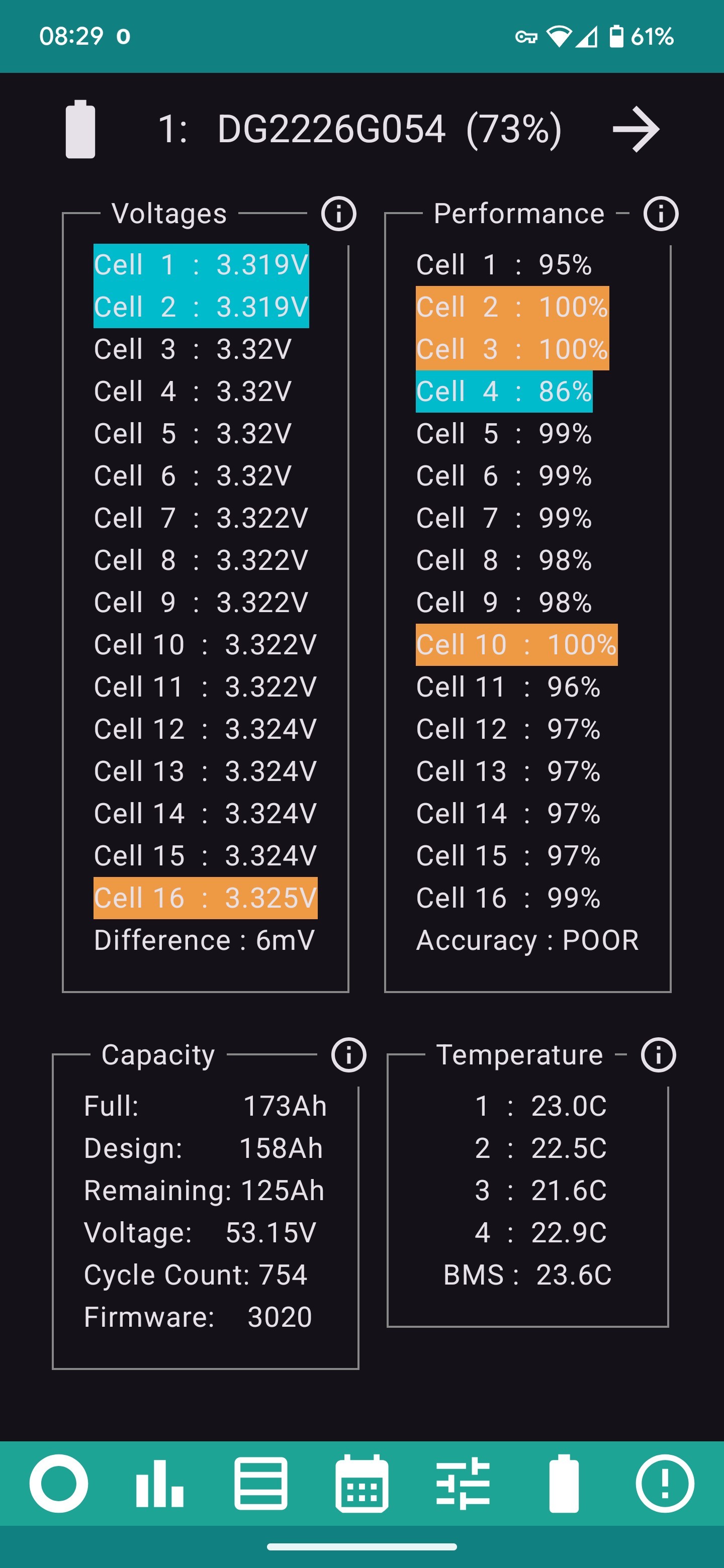Open the list view icon in bottom bar
Screen dimensions: 724x1568
pyautogui.click(x=260, y=1484)
